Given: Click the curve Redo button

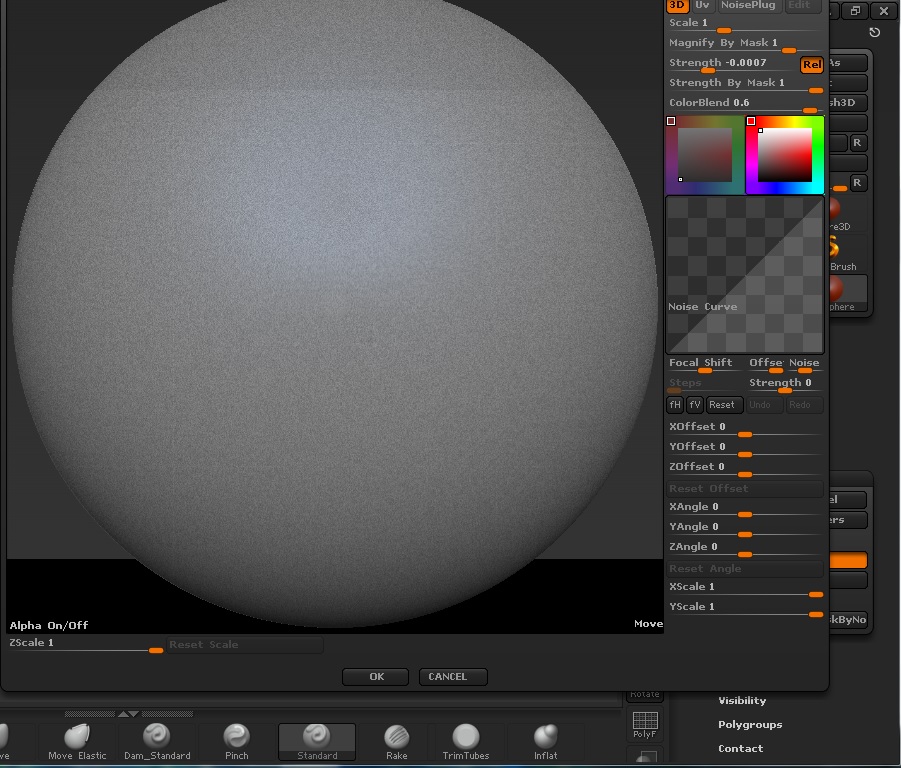Looking at the screenshot, I should [x=803, y=404].
